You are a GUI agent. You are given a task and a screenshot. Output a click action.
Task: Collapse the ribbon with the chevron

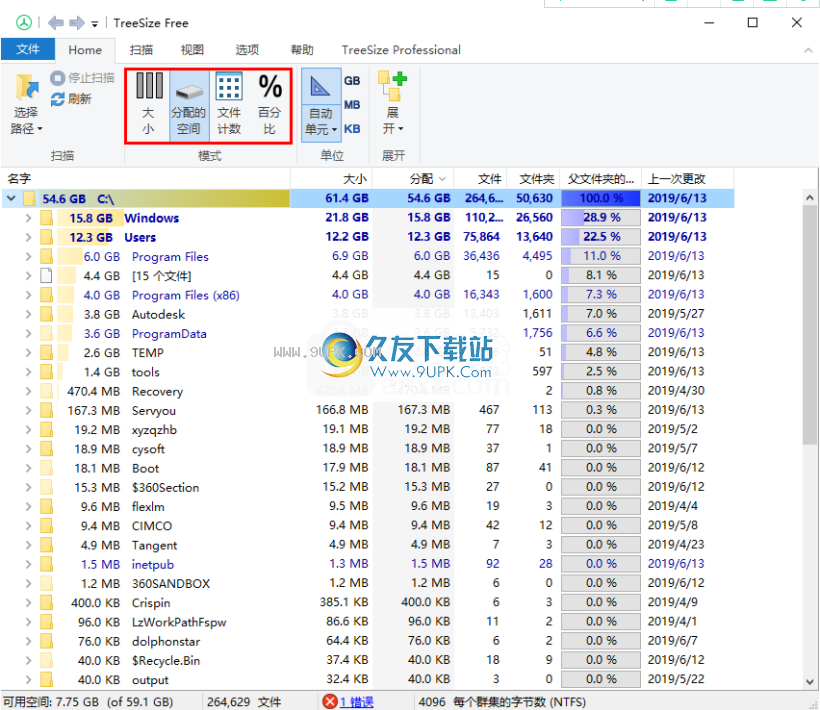808,50
